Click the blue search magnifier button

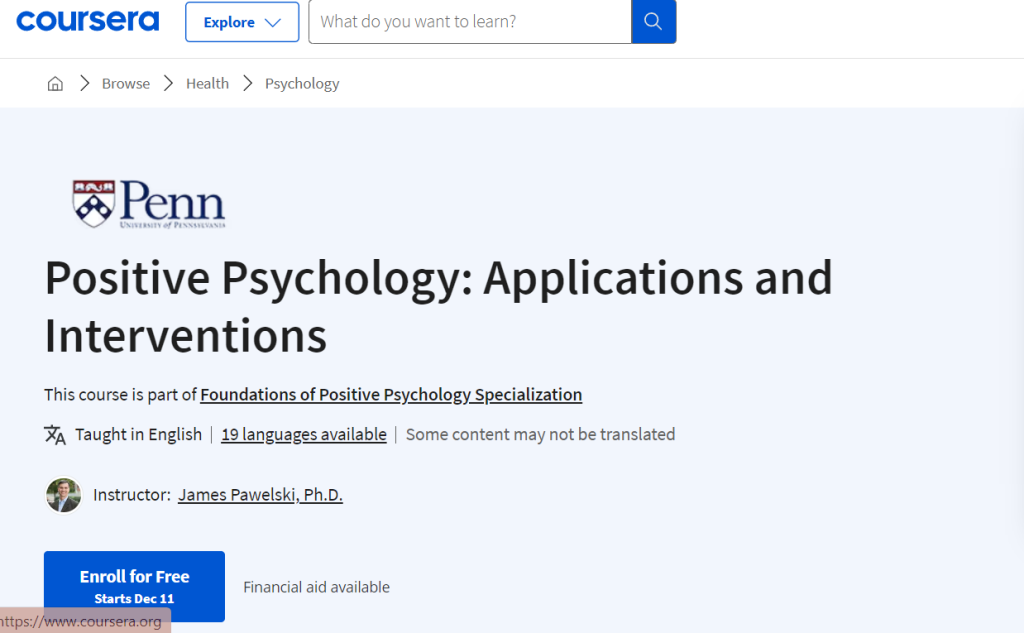pos(653,22)
